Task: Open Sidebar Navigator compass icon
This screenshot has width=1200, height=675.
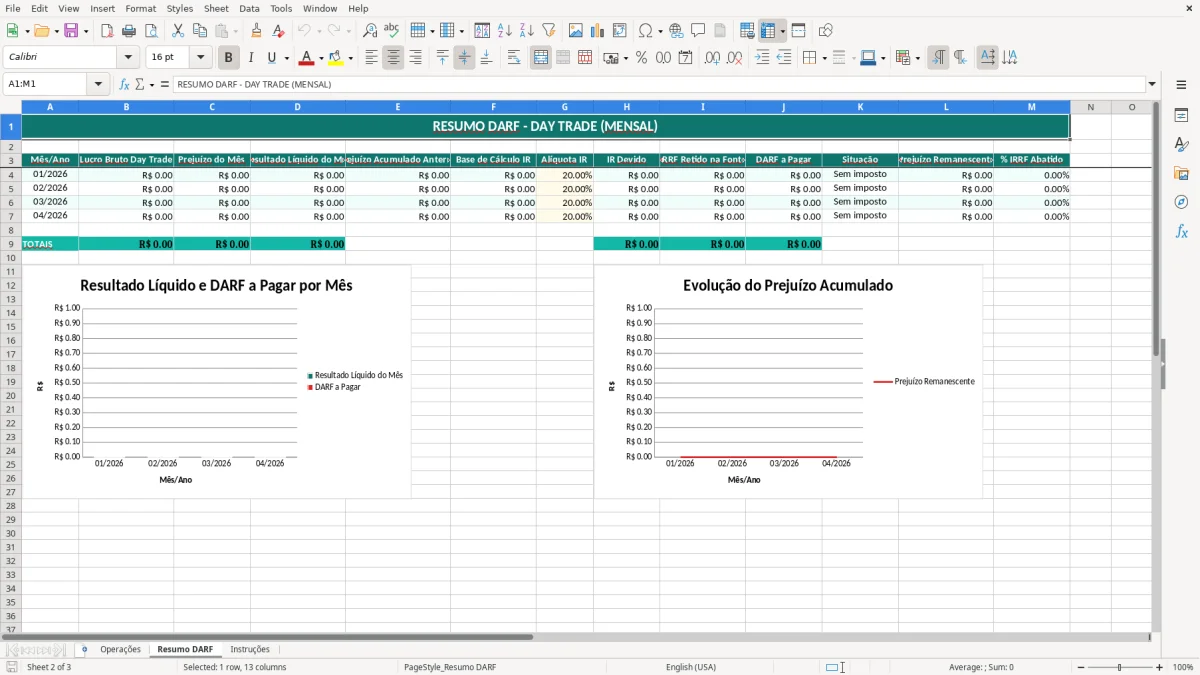Action: [x=1181, y=202]
